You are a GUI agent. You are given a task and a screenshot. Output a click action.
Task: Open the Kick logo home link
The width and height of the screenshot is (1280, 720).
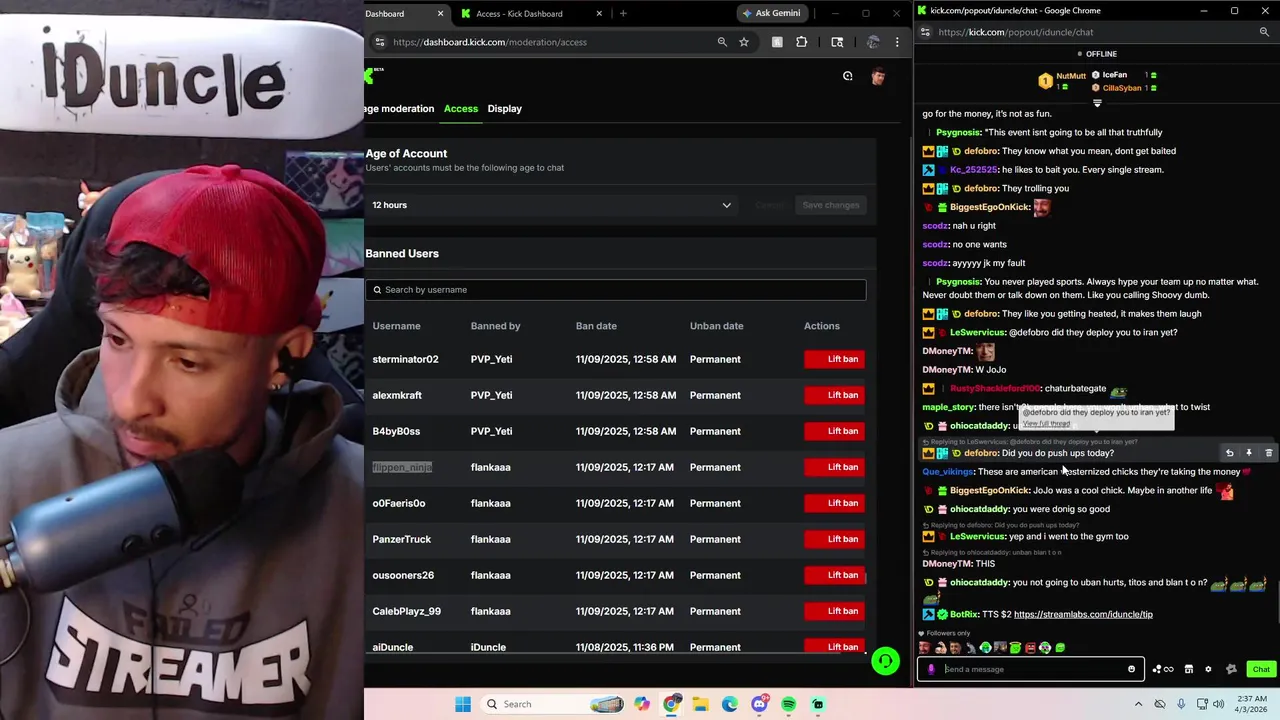point(369,76)
